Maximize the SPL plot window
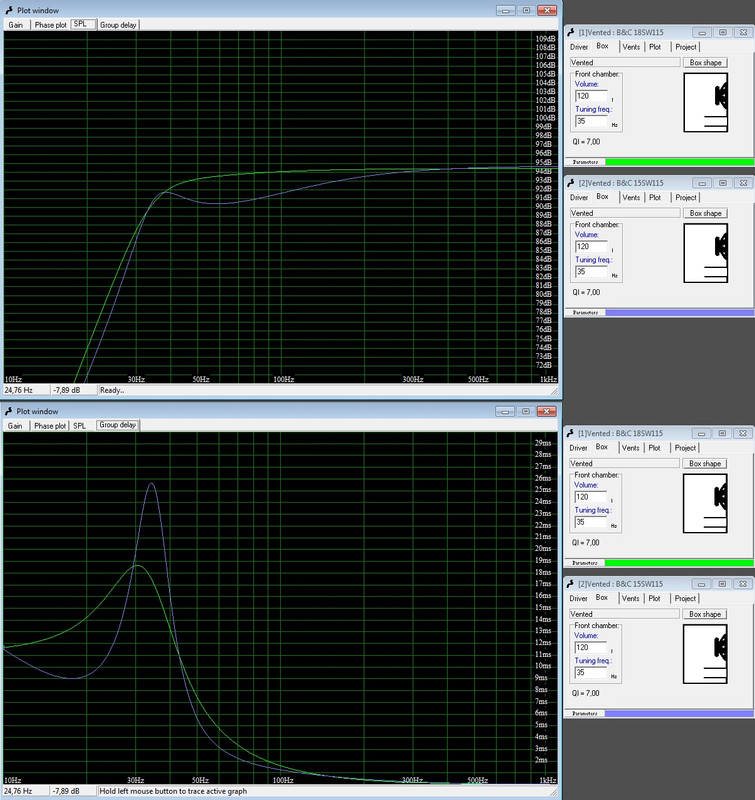The image size is (755, 800). pos(526,10)
